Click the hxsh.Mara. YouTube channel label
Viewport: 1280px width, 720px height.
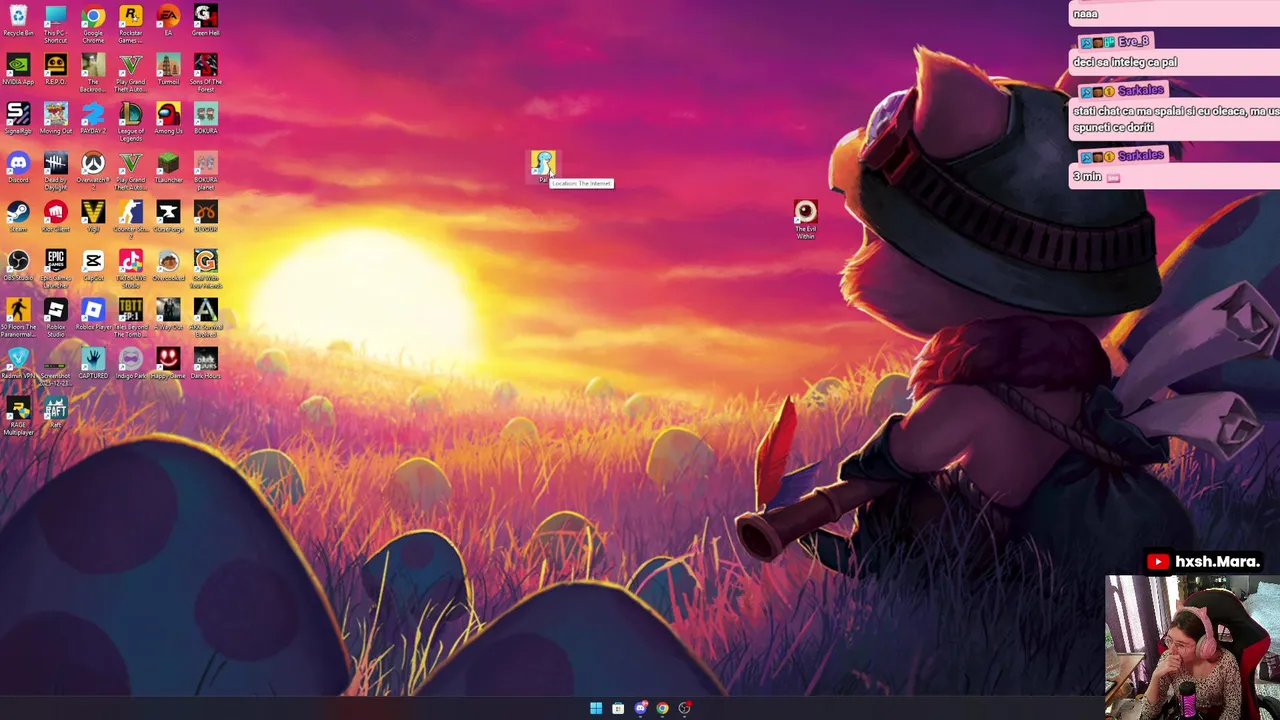click(1204, 562)
